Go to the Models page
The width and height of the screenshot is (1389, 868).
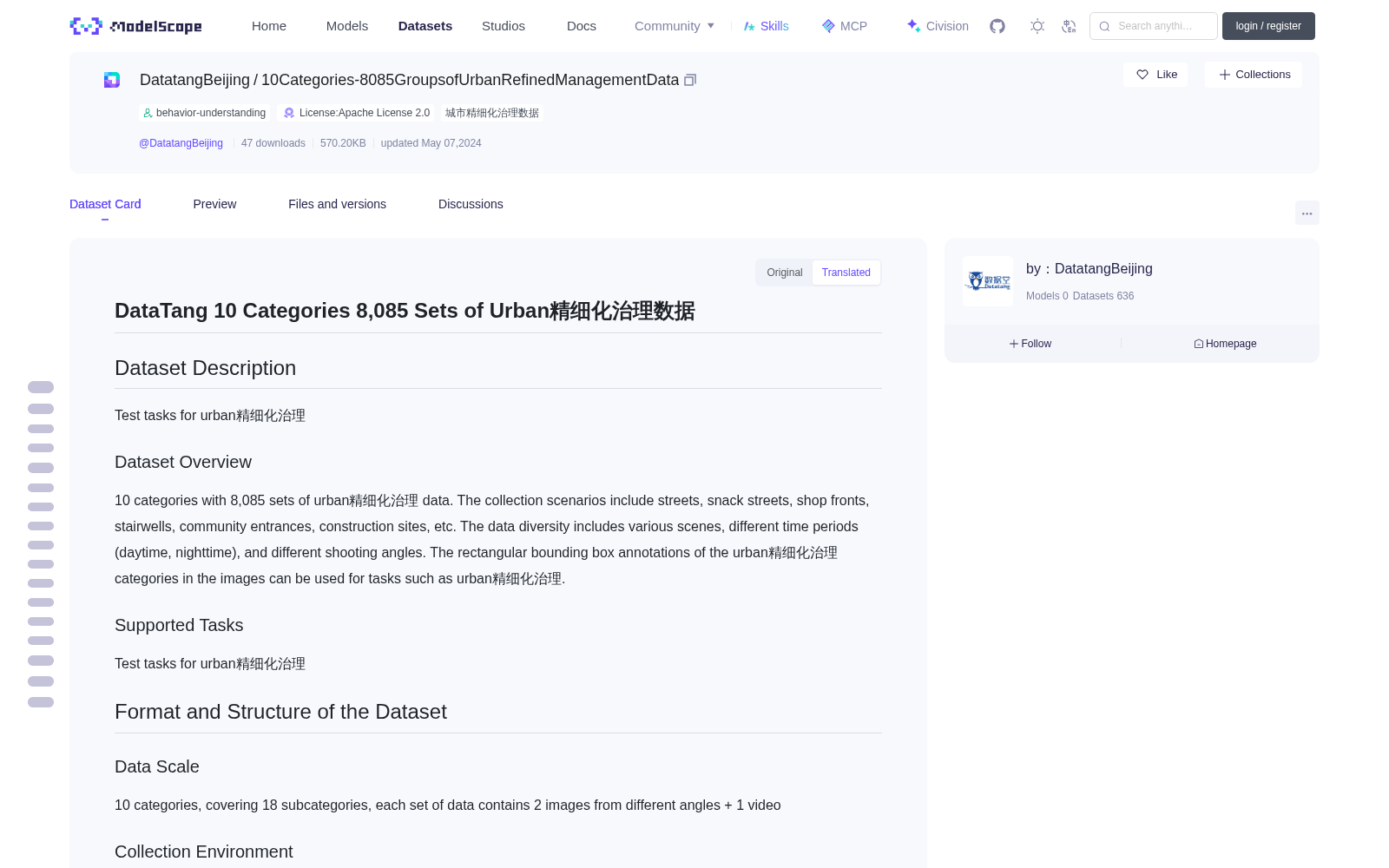[x=347, y=26]
